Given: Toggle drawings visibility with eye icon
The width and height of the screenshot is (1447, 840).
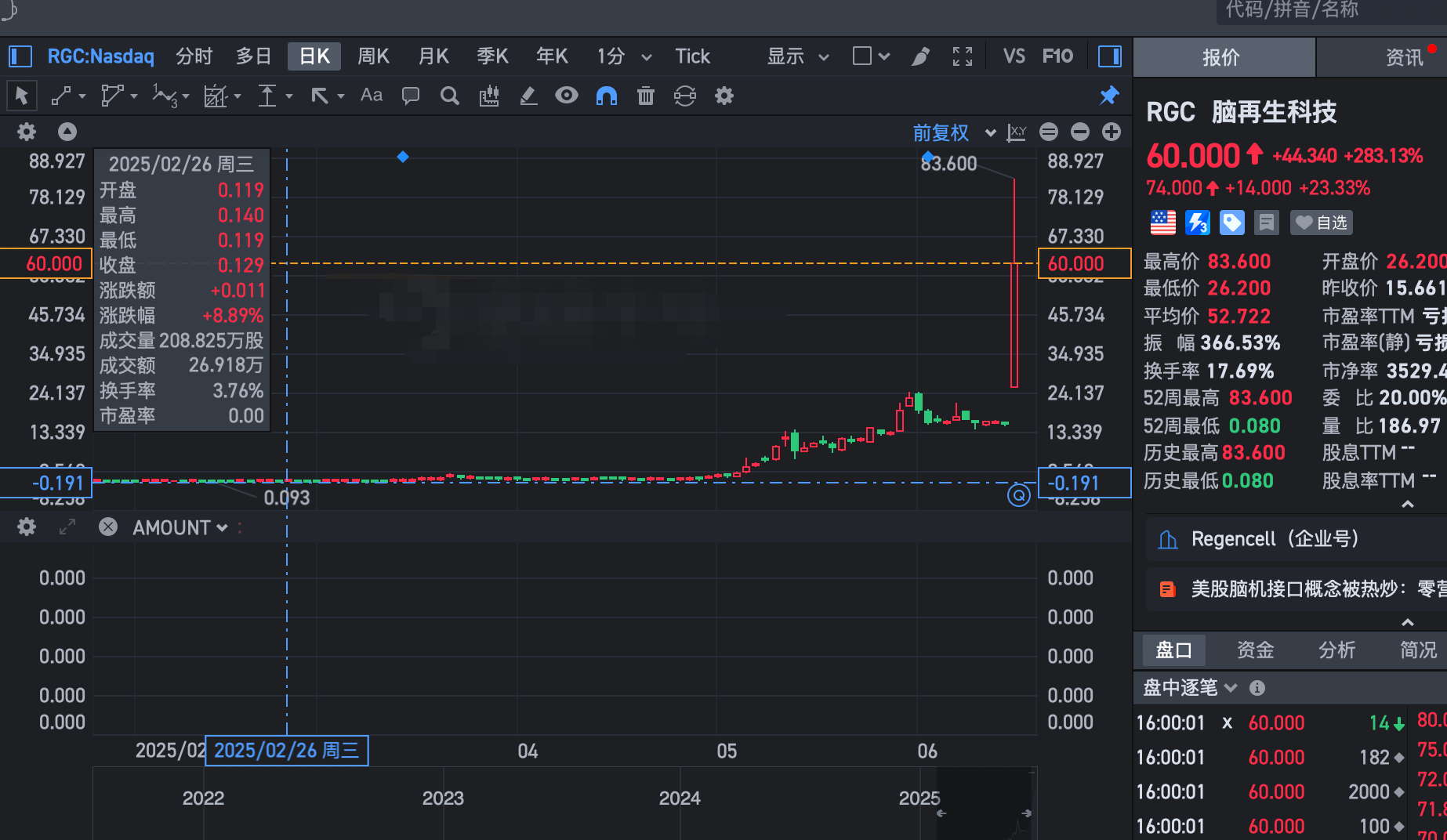Looking at the screenshot, I should coord(567,96).
